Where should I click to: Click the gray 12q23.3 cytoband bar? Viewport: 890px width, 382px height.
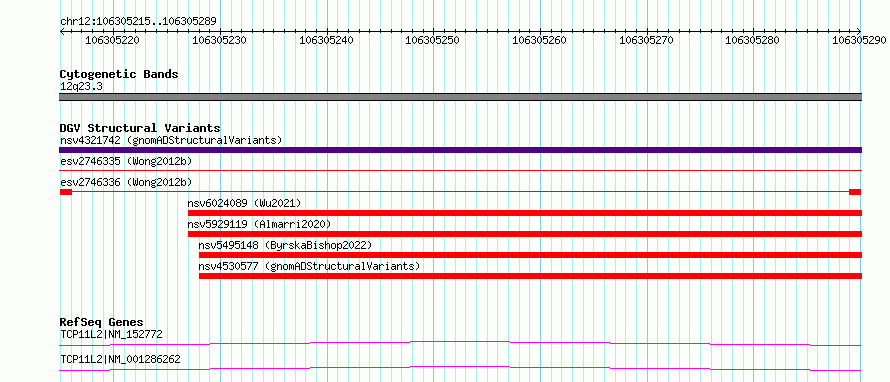click(460, 97)
